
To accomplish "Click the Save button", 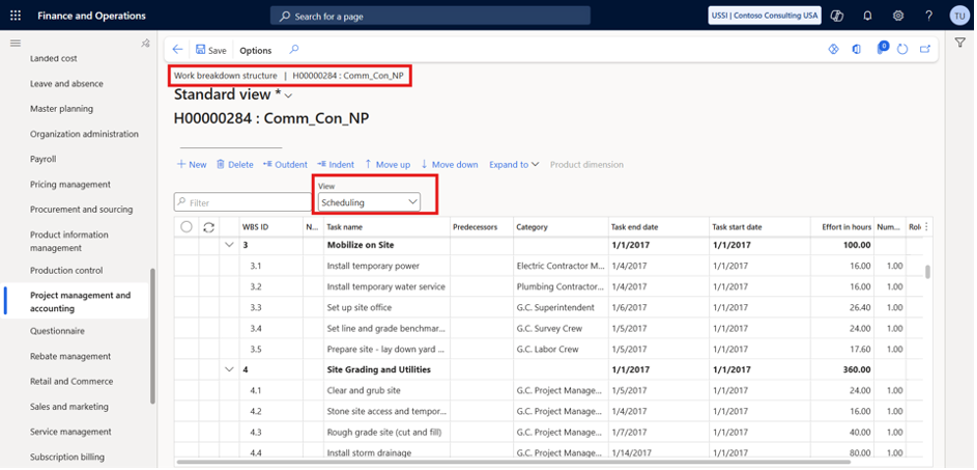I will (211, 50).
